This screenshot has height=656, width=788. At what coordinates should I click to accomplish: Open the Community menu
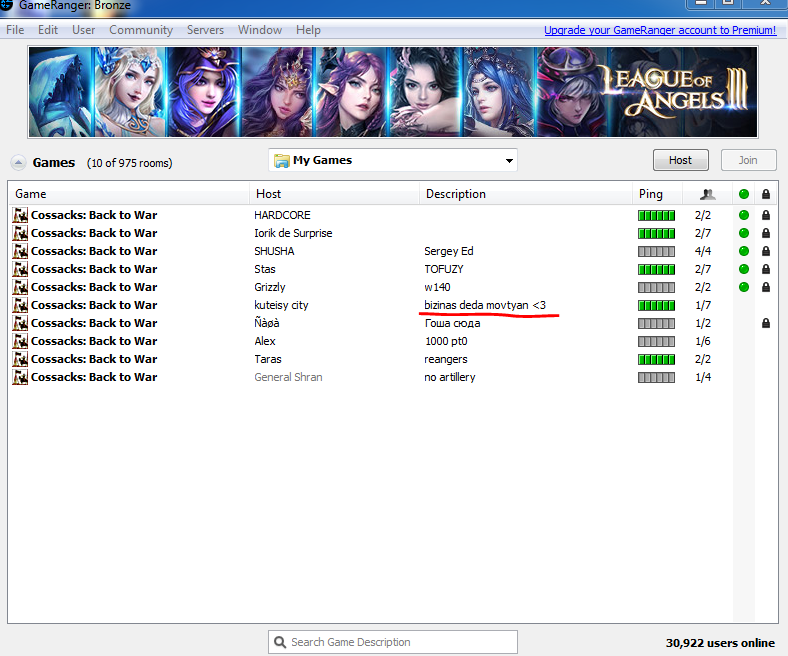[141, 30]
